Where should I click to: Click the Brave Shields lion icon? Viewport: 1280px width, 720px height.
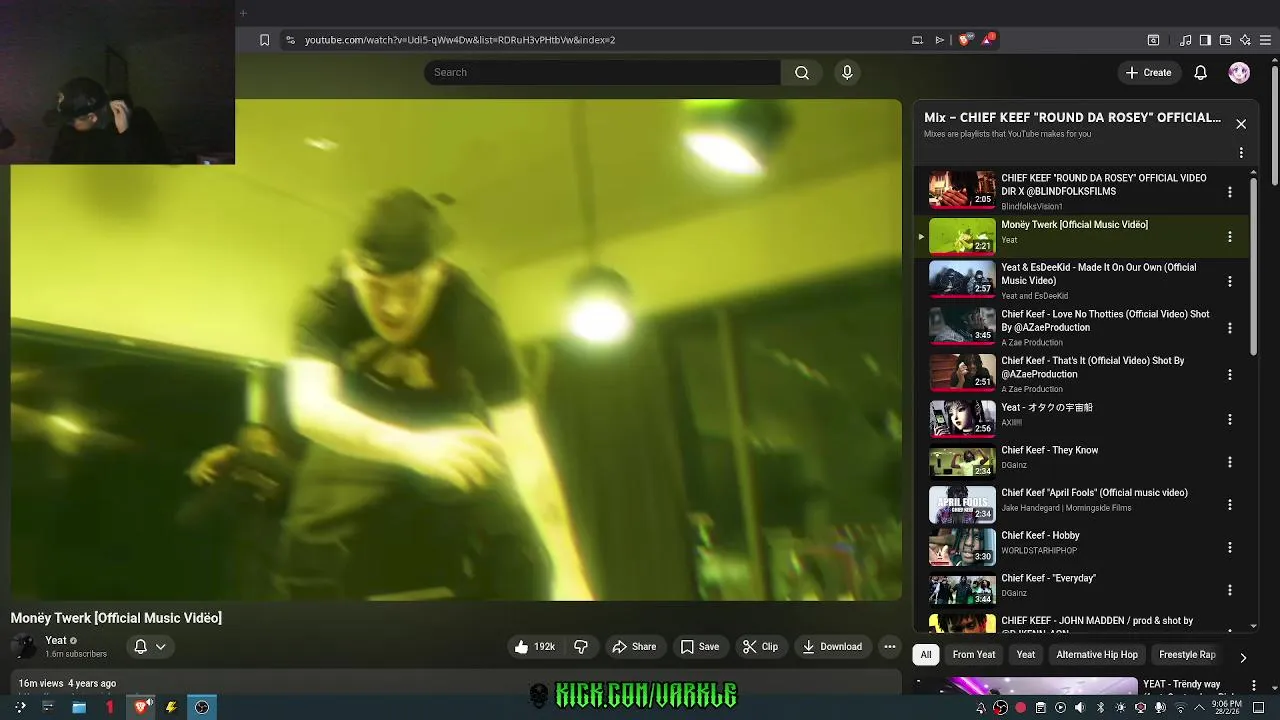[x=964, y=40]
